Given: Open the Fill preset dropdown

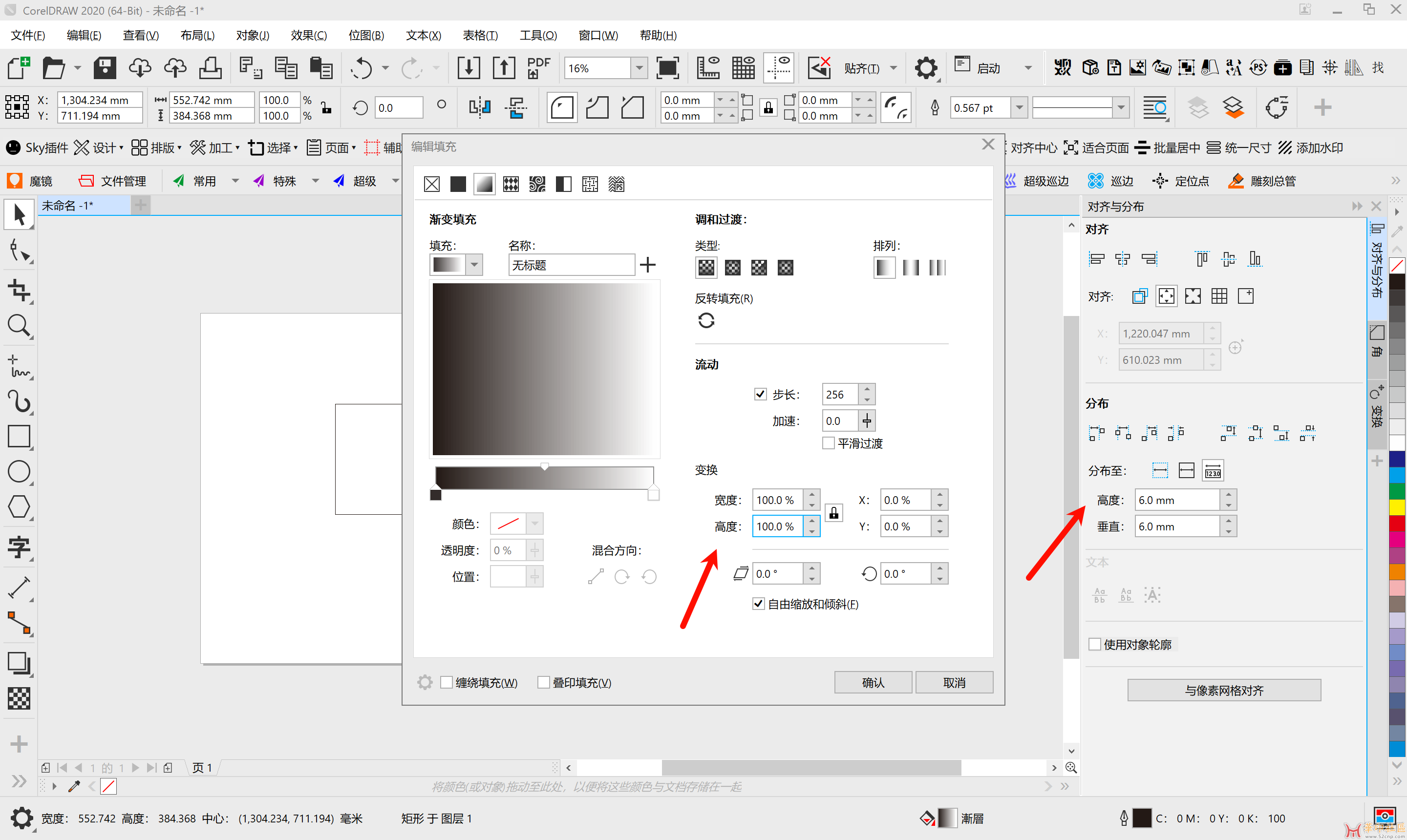Looking at the screenshot, I should tap(474, 264).
